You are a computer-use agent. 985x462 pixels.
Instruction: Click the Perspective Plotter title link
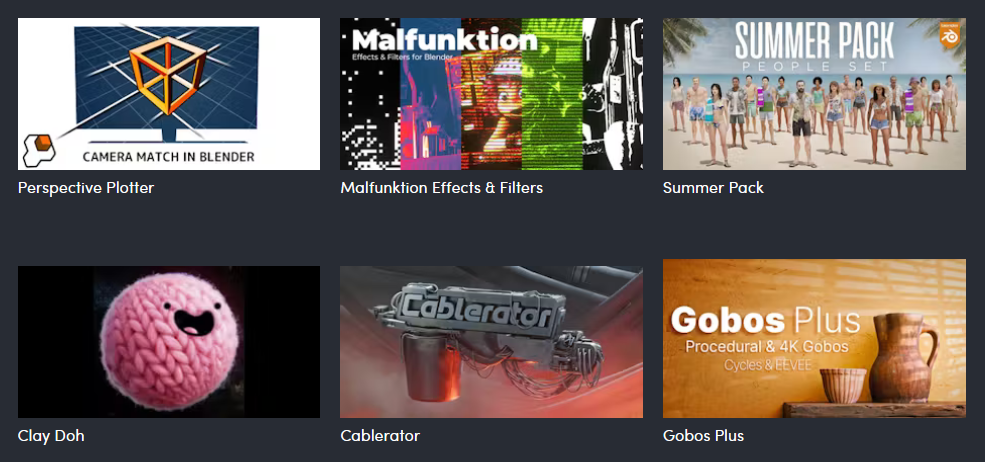(x=85, y=187)
